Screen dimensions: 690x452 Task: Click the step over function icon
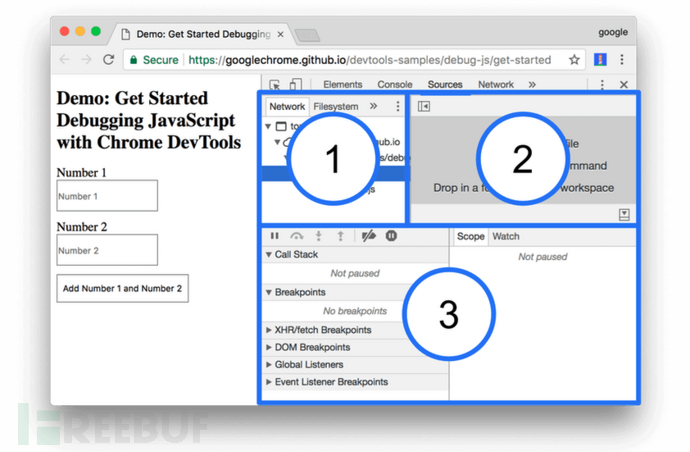pyautogui.click(x=297, y=236)
